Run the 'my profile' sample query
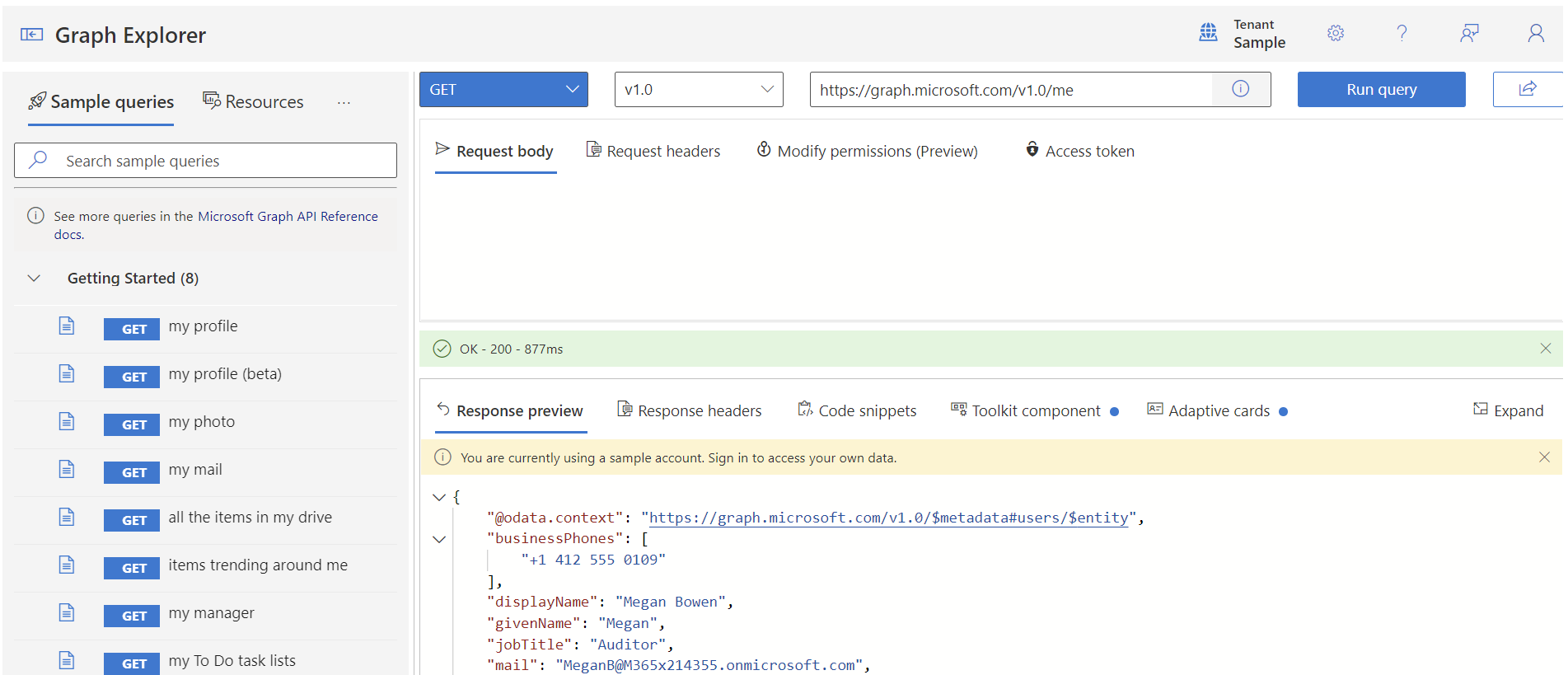The width and height of the screenshot is (1568, 675). [205, 329]
